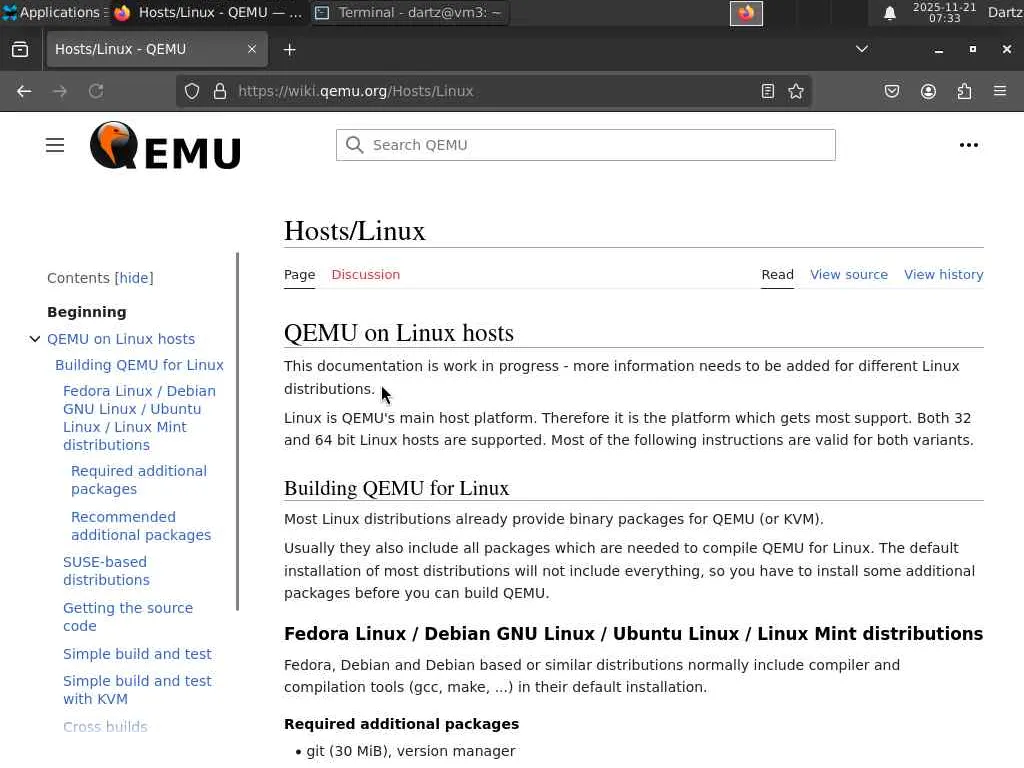Collapse the QEMU on Linux hosts section
This screenshot has height=768, width=1024.
(x=35, y=339)
